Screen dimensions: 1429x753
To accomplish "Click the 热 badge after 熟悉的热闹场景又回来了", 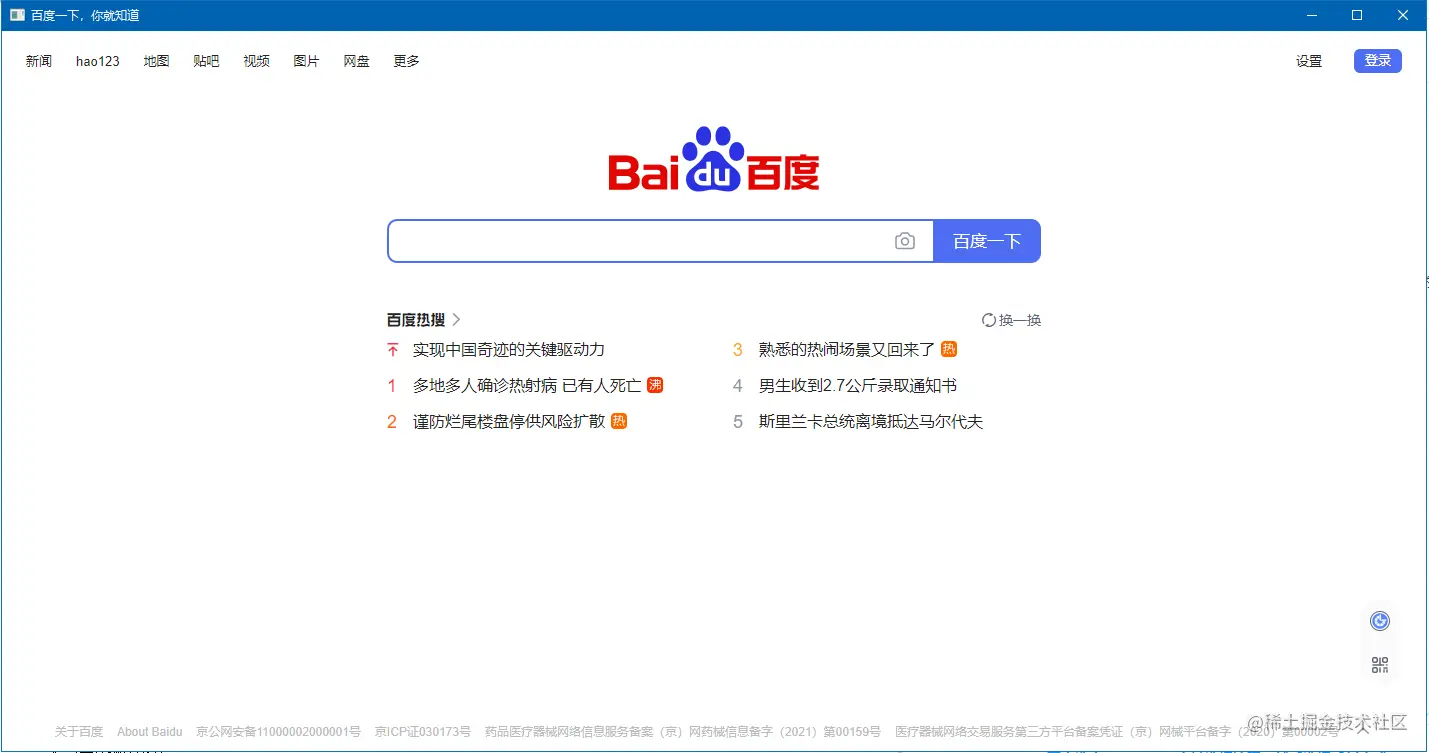I will [x=949, y=349].
